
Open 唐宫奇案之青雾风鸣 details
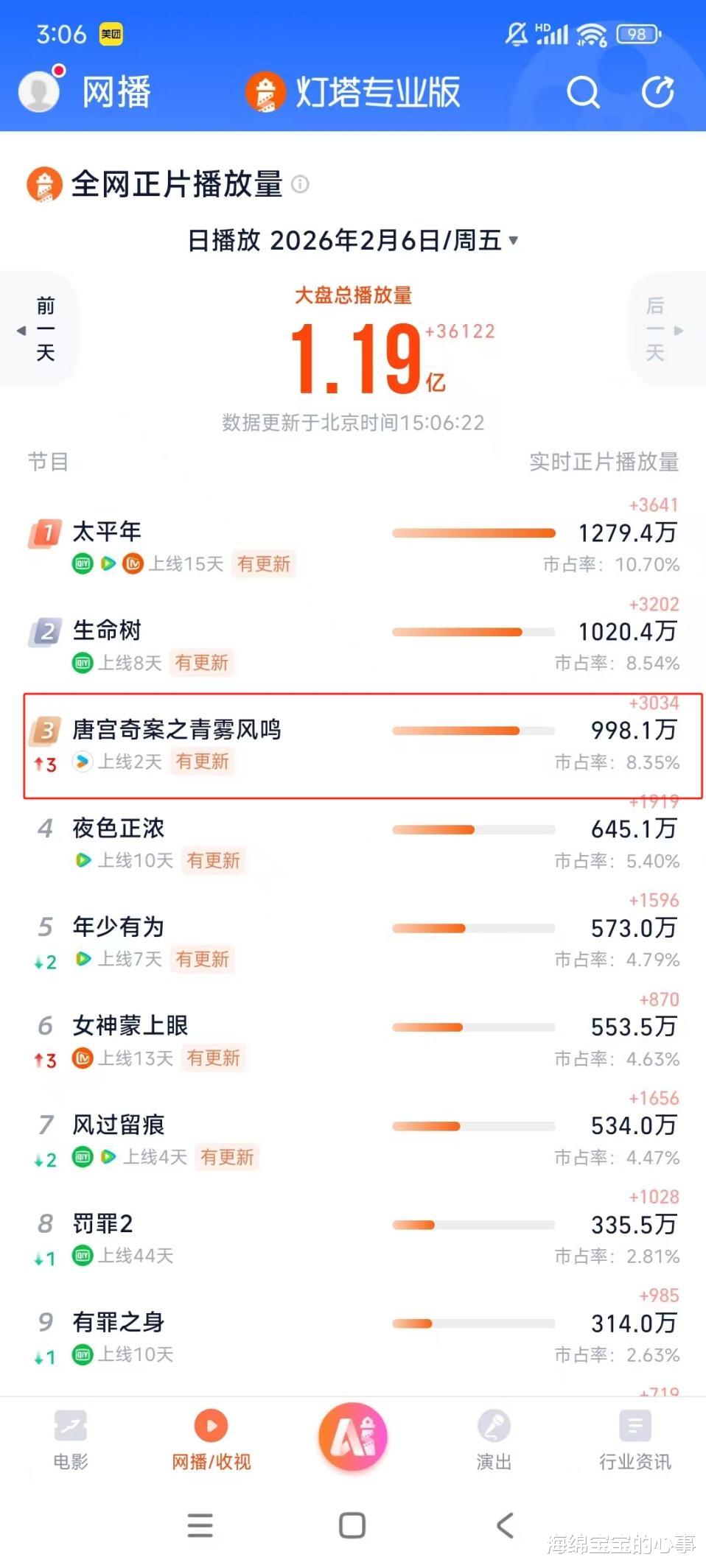point(177,730)
